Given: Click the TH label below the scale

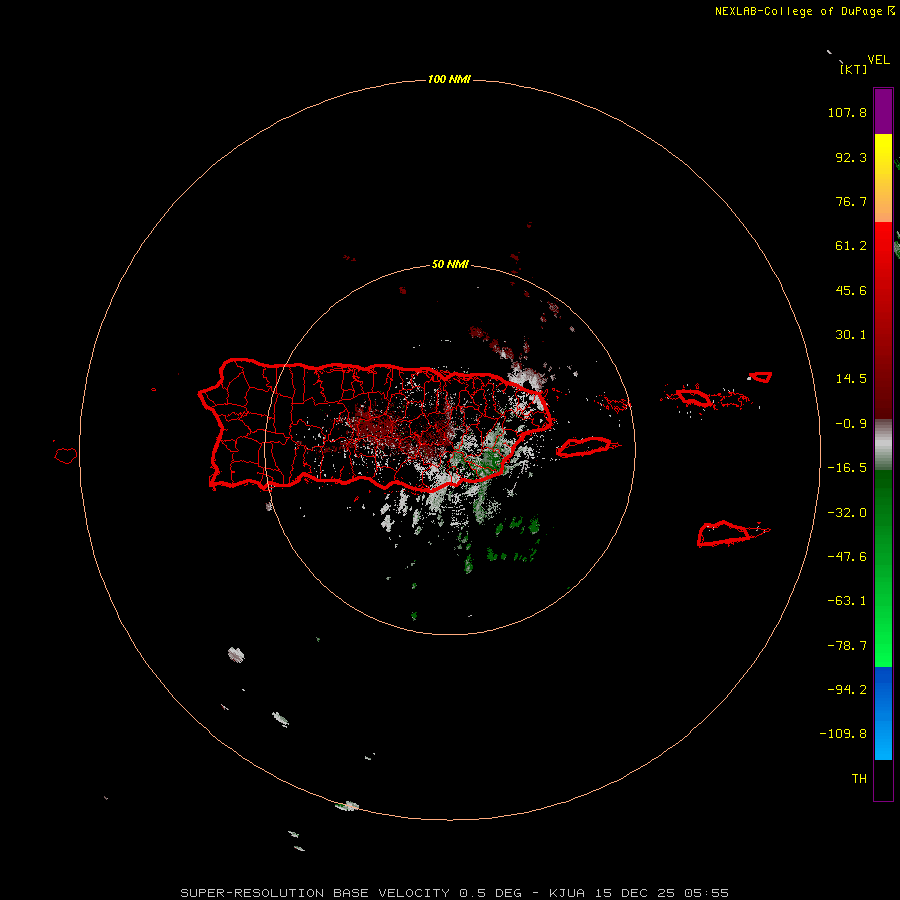Looking at the screenshot, I should (859, 778).
